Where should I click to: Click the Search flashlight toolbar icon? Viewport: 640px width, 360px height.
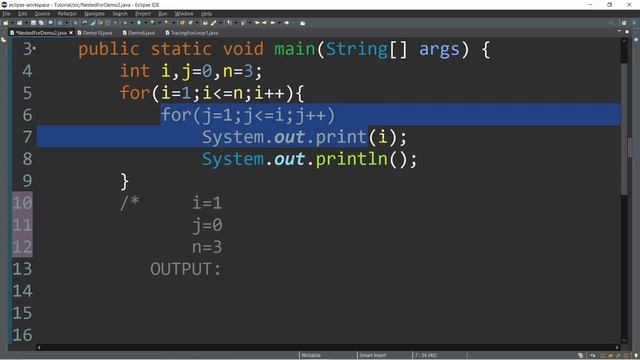tap(213, 23)
